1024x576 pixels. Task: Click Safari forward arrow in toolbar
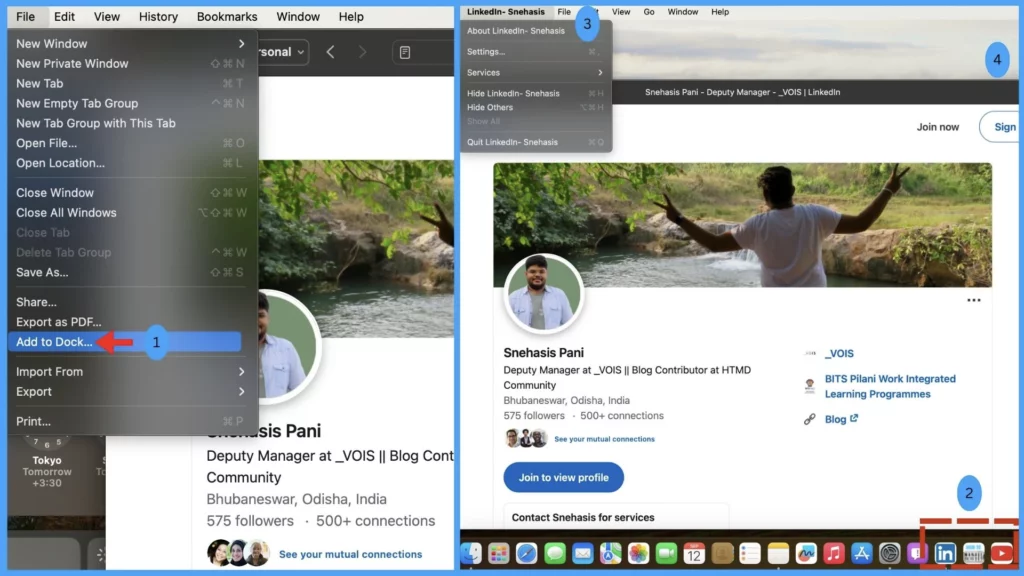(362, 52)
